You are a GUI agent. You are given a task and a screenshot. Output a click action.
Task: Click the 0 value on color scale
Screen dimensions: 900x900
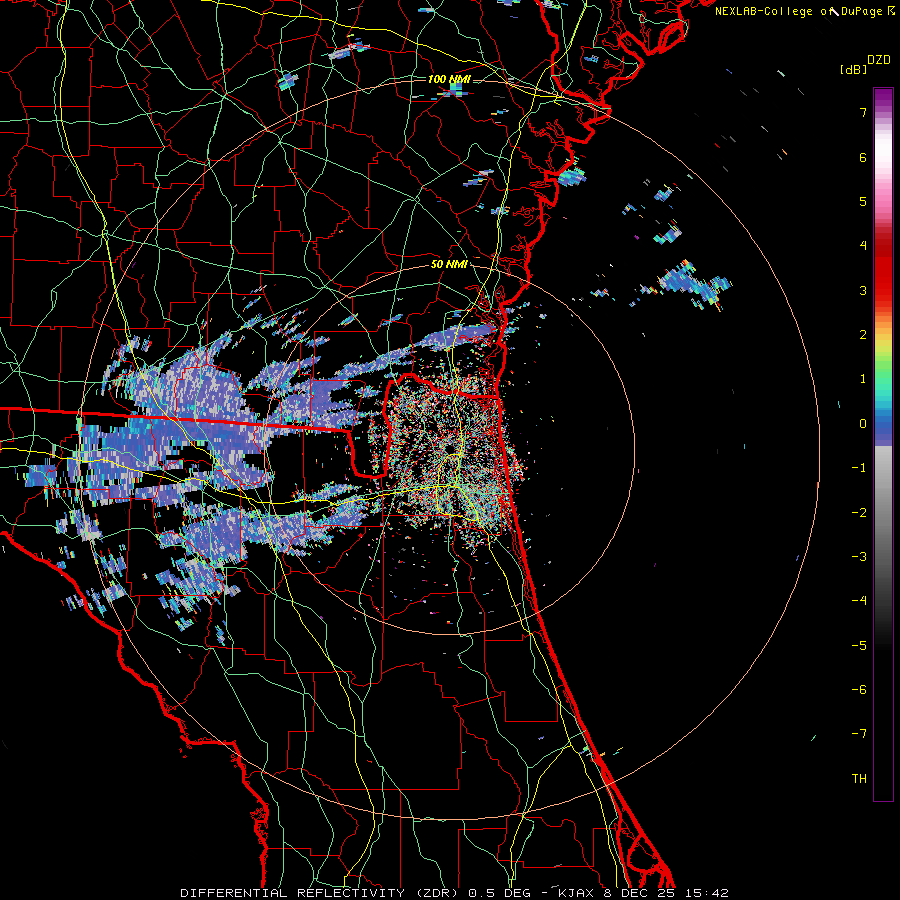pyautogui.click(x=863, y=424)
